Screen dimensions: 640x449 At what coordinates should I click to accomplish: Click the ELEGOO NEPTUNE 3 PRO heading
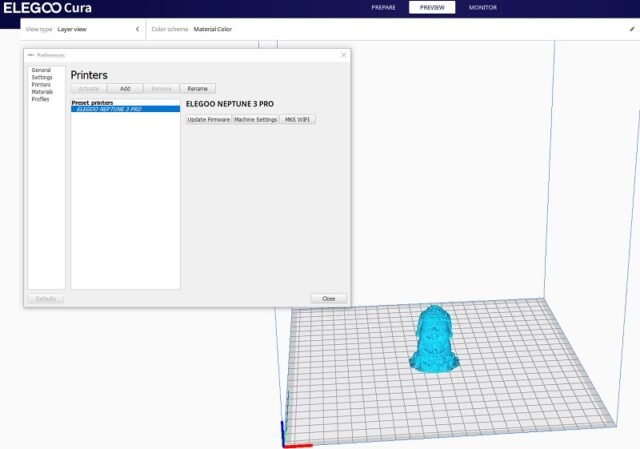point(230,104)
